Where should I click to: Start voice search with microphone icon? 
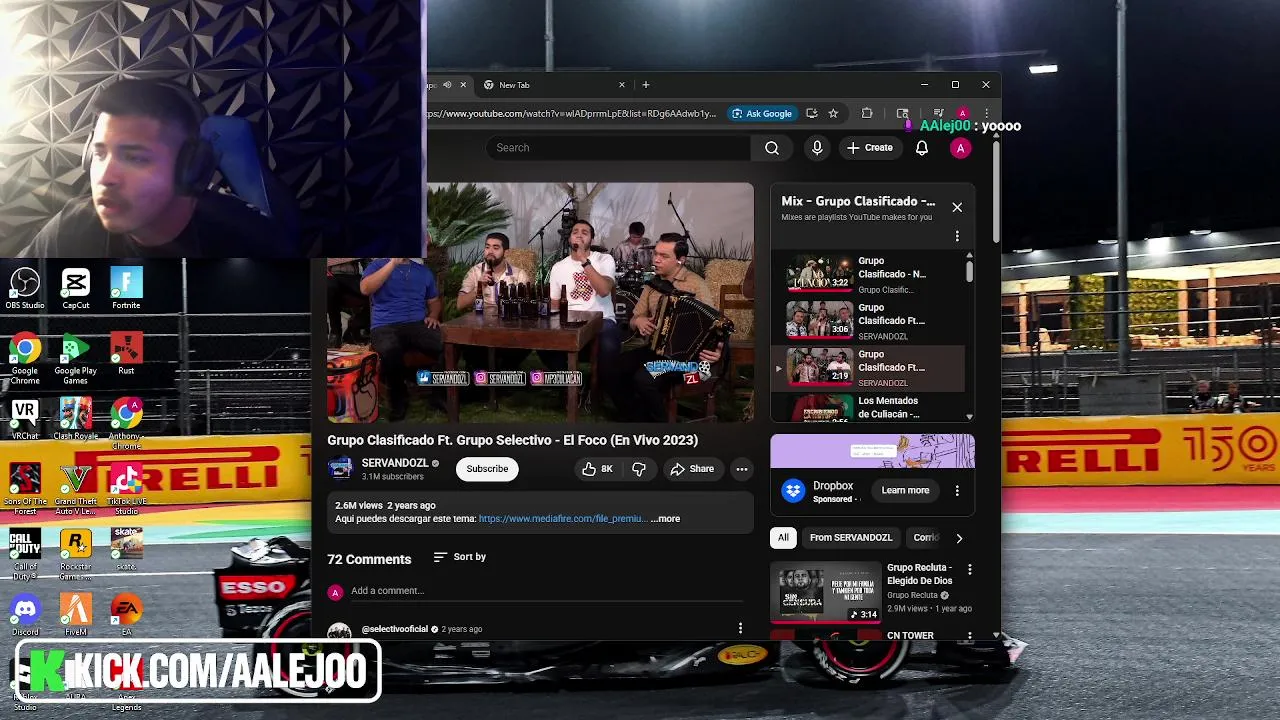coord(817,148)
